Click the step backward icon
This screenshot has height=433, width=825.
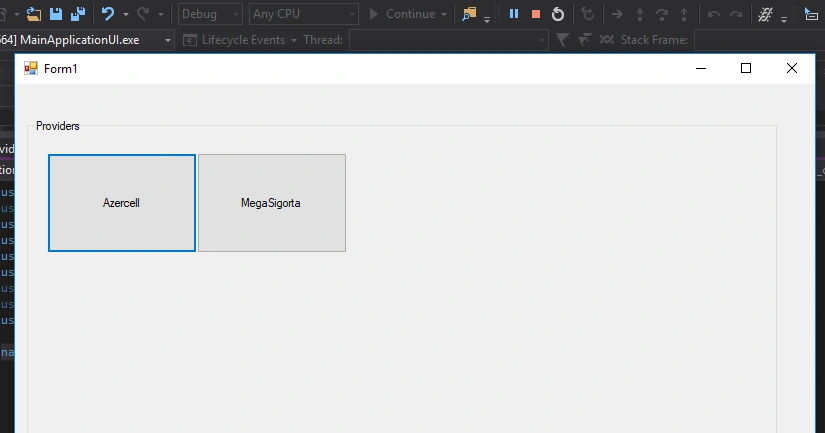point(713,14)
